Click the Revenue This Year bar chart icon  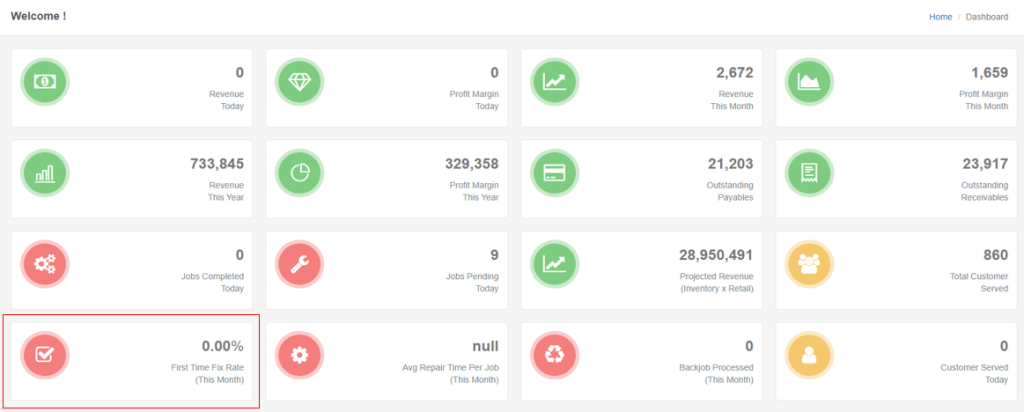[x=46, y=172]
